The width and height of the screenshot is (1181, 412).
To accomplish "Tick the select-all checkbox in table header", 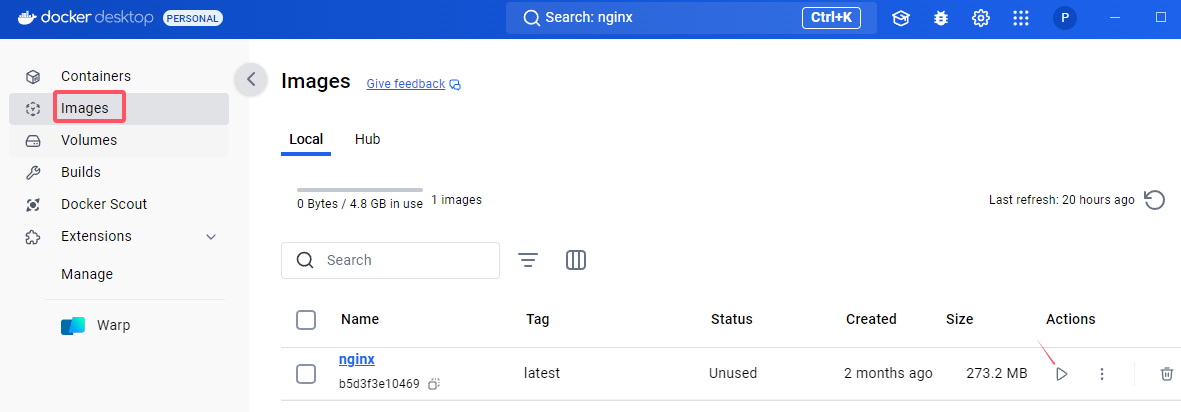I will pos(306,319).
